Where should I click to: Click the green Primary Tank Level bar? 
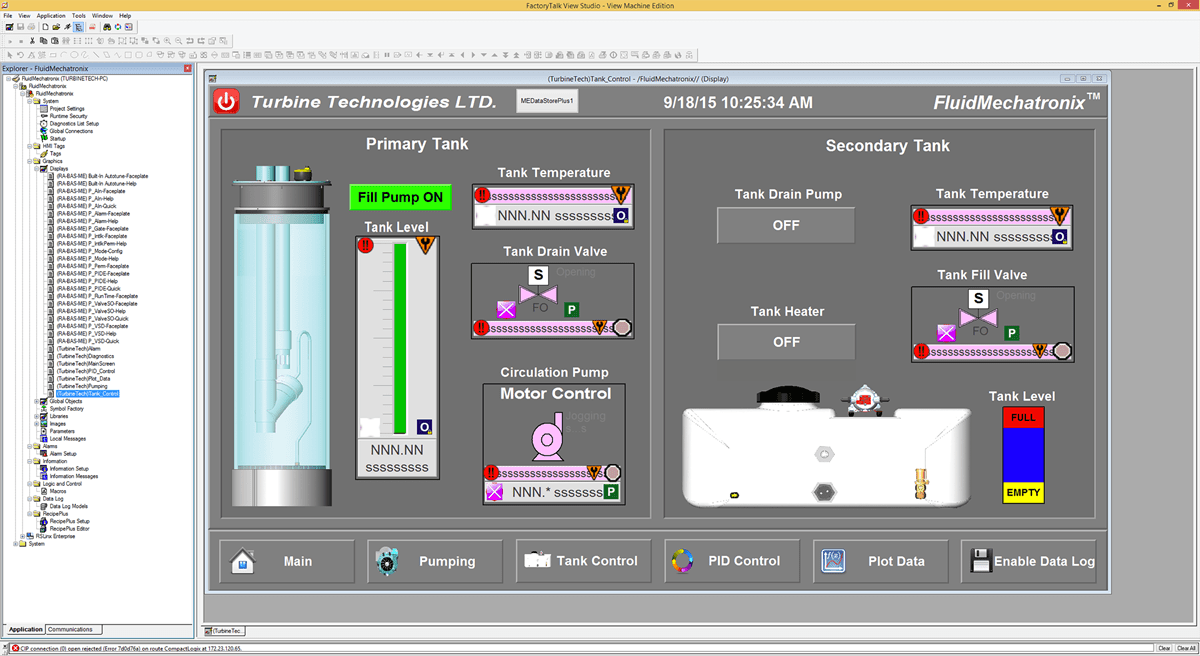tap(400, 338)
